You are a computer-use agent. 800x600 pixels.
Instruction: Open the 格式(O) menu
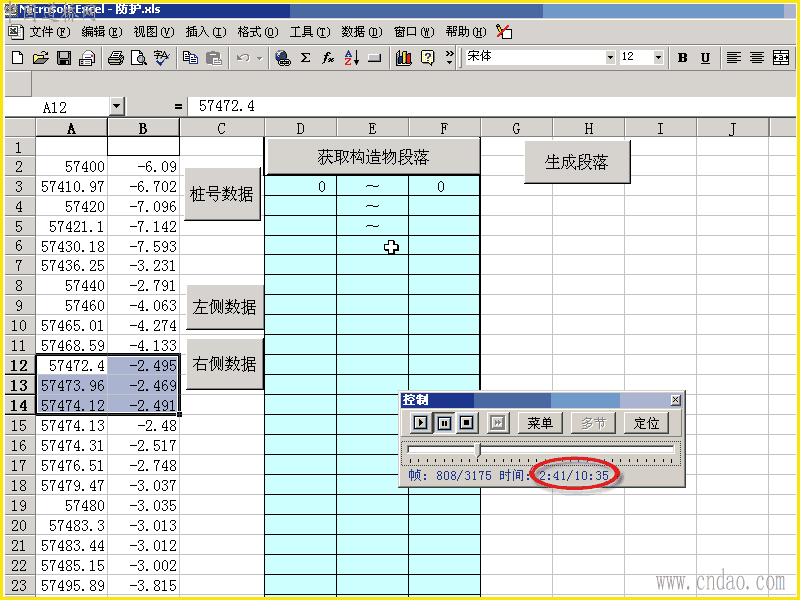[x=258, y=32]
